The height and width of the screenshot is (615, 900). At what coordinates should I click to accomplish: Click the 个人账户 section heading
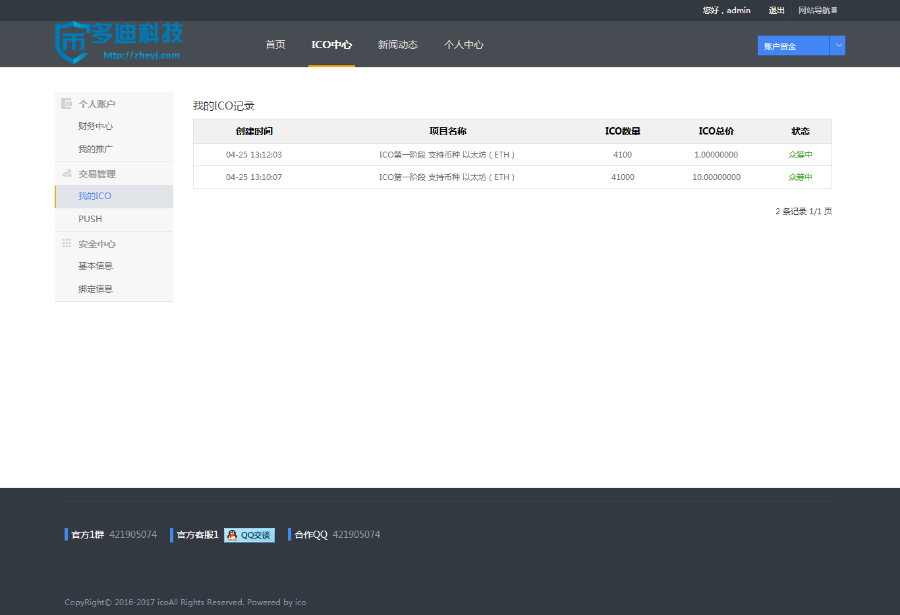click(x=97, y=104)
